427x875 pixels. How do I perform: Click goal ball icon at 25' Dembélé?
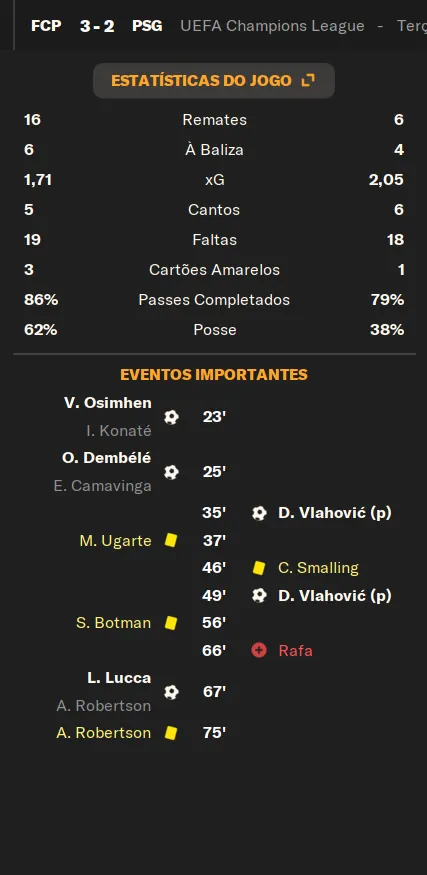(171, 472)
